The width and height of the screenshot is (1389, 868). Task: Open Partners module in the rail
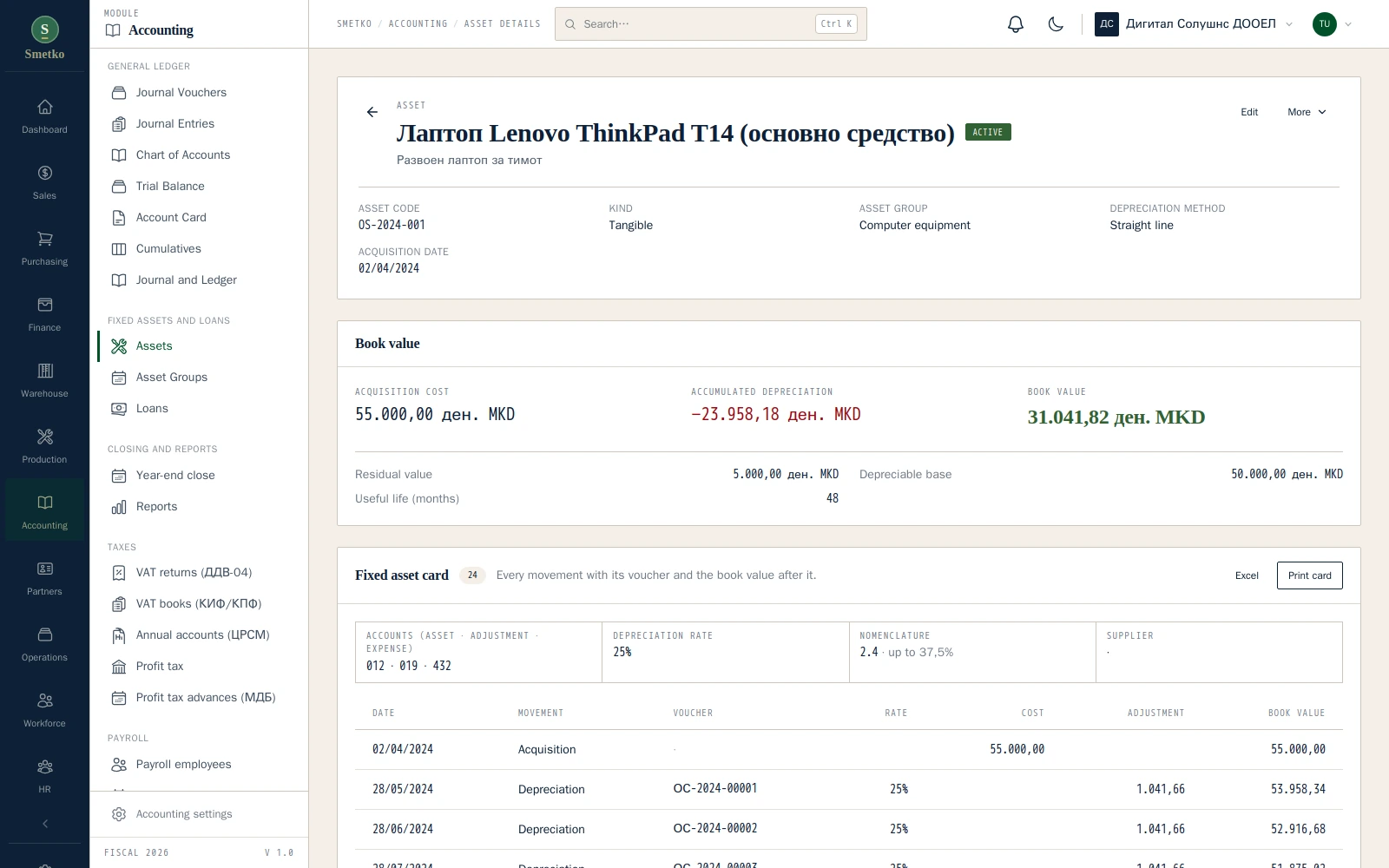coord(44,579)
